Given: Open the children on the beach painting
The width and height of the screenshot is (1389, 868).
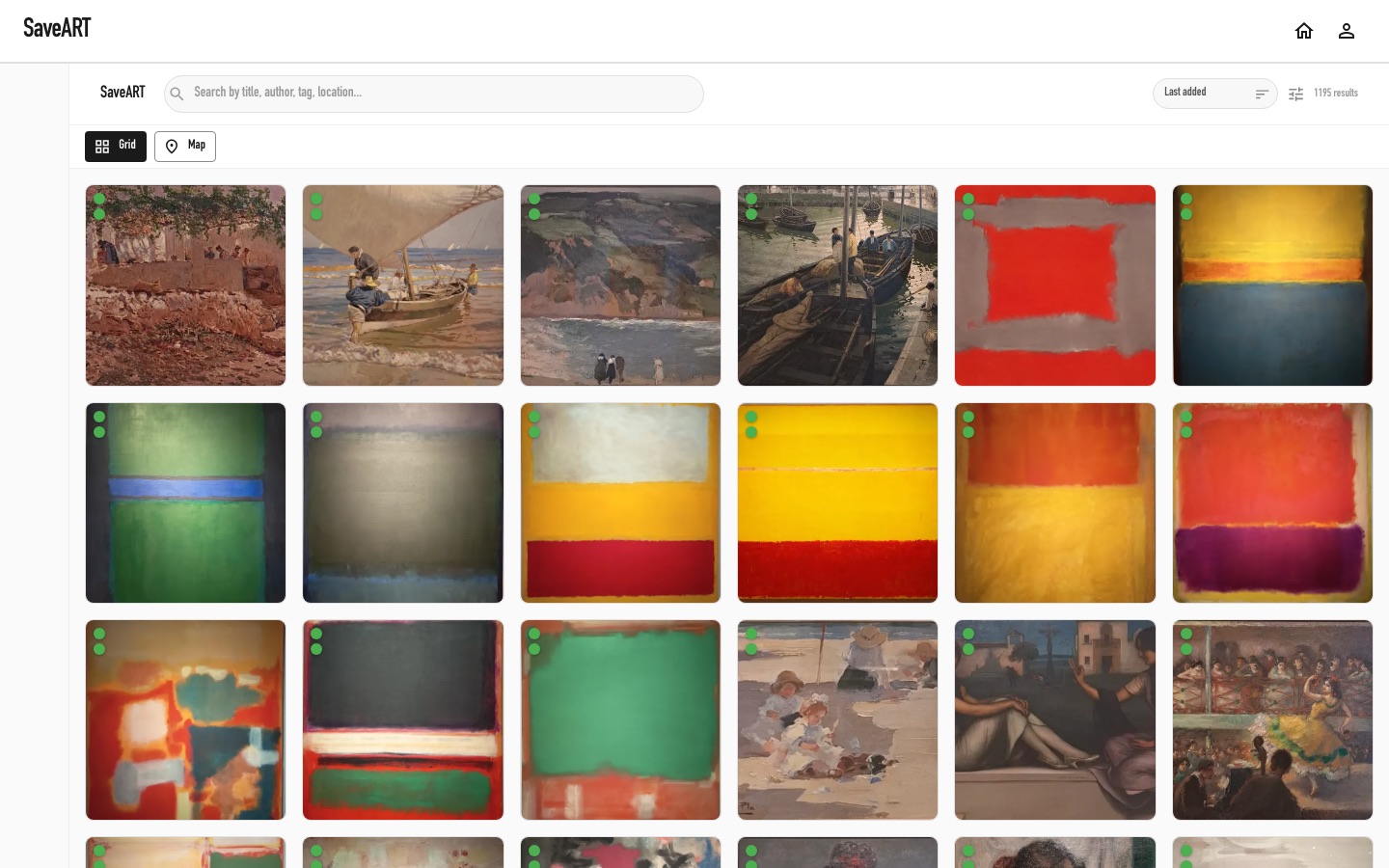Looking at the screenshot, I should tap(837, 720).
